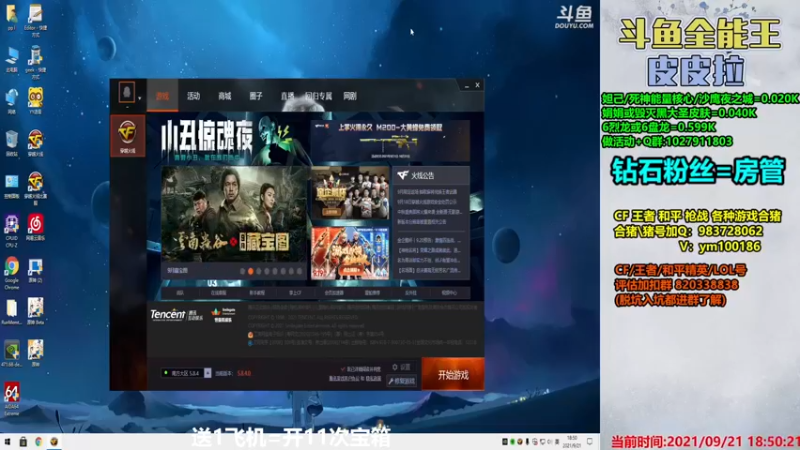Switch to the 直播 tab
This screenshot has height=450, width=800.
click(x=287, y=96)
